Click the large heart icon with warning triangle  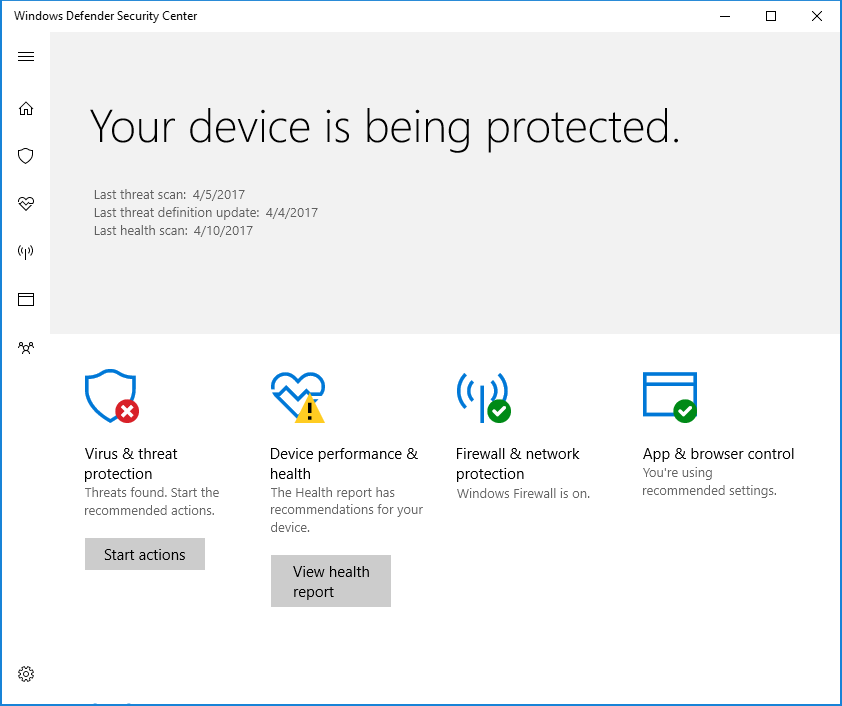tap(298, 397)
